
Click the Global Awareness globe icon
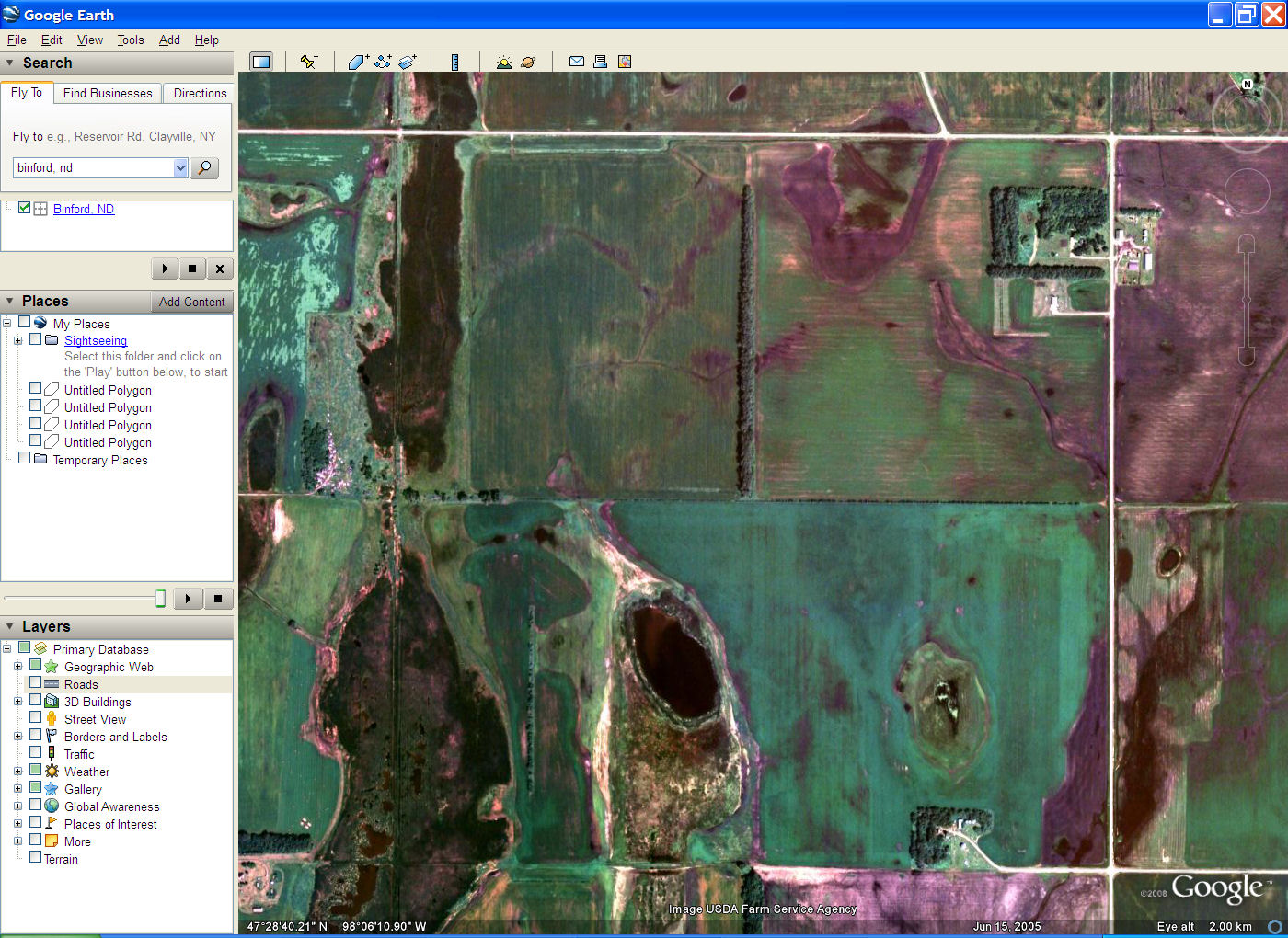point(52,806)
